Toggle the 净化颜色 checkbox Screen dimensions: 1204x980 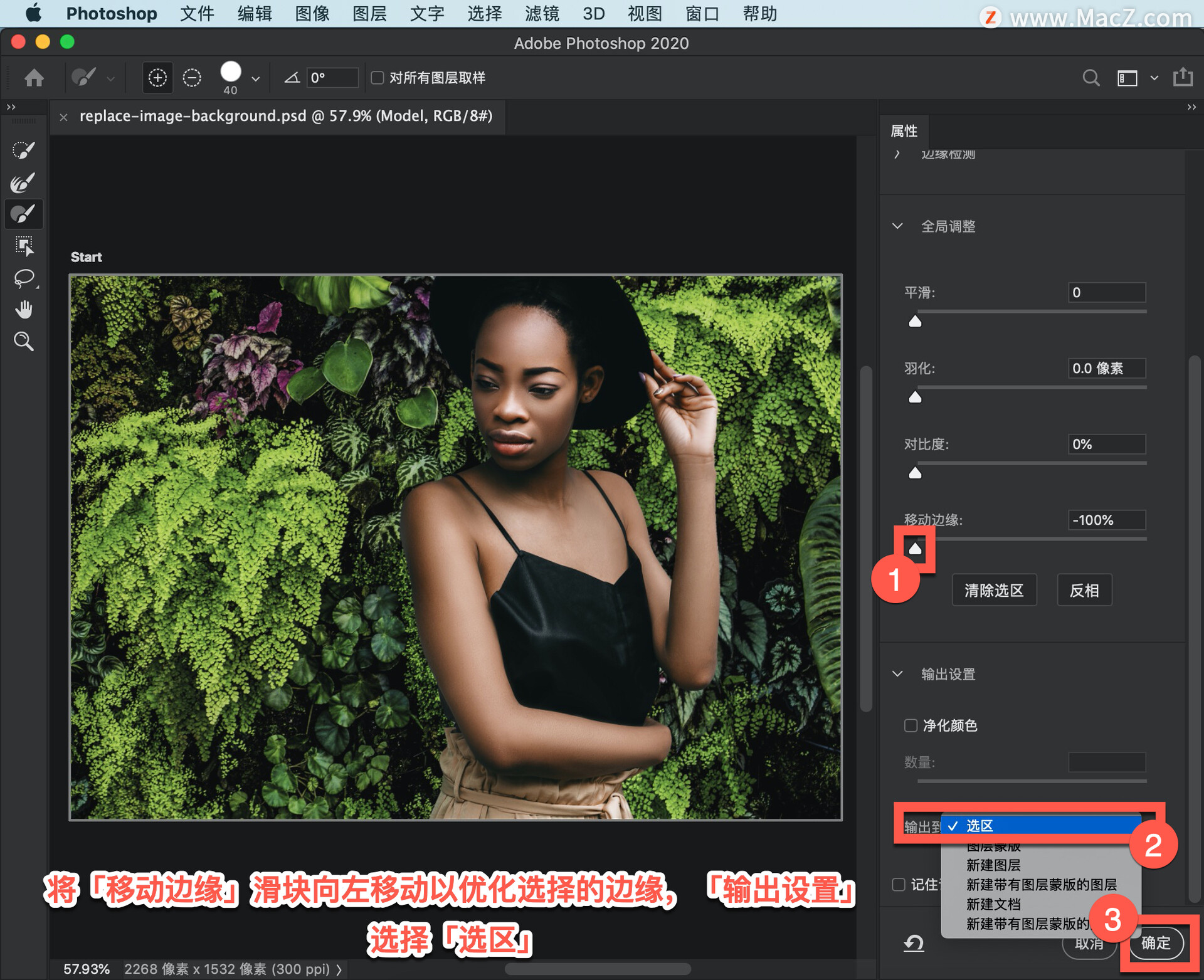[x=911, y=725]
